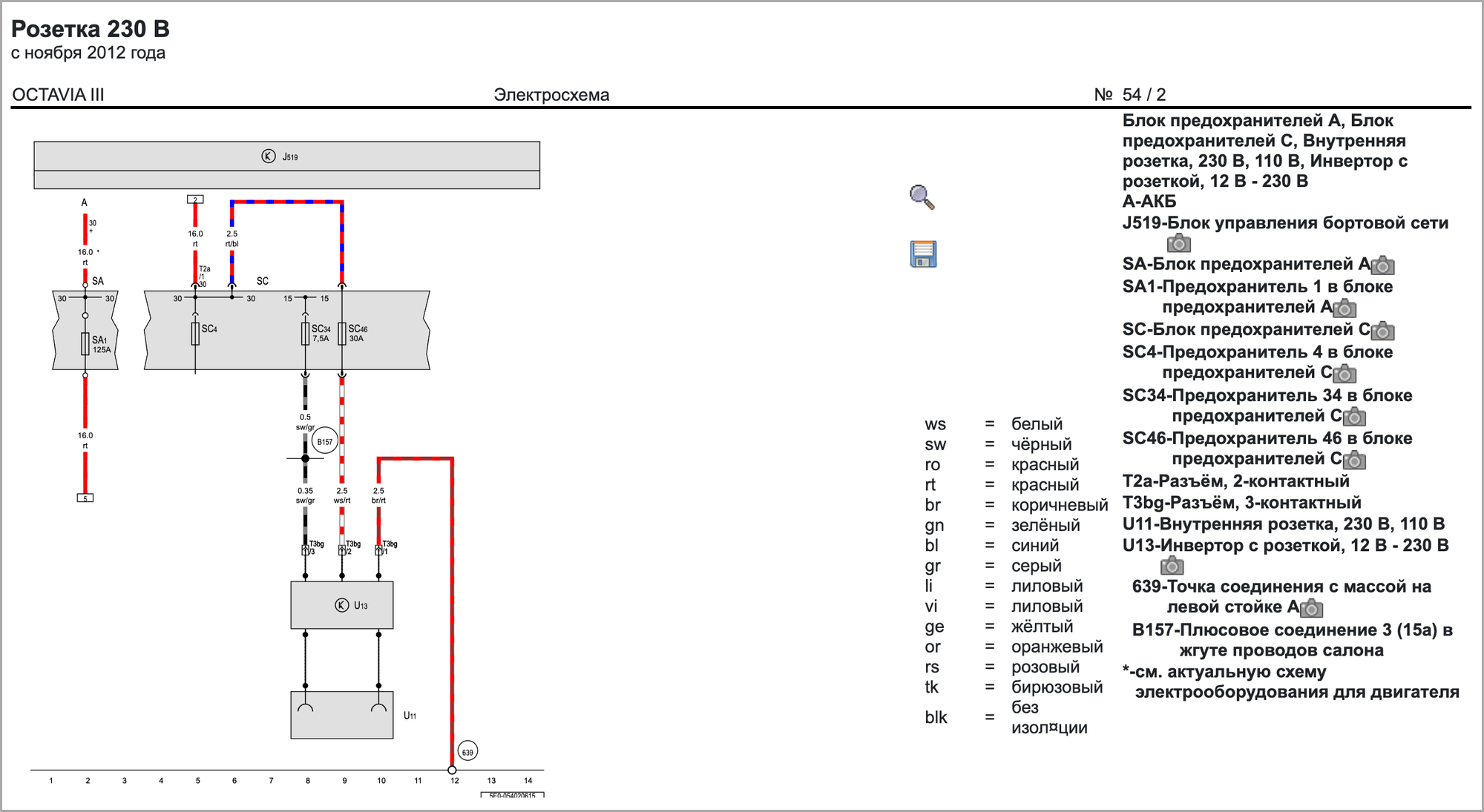
Task: Click the 'blk = без изоляции' row
Action: [x=1006, y=717]
